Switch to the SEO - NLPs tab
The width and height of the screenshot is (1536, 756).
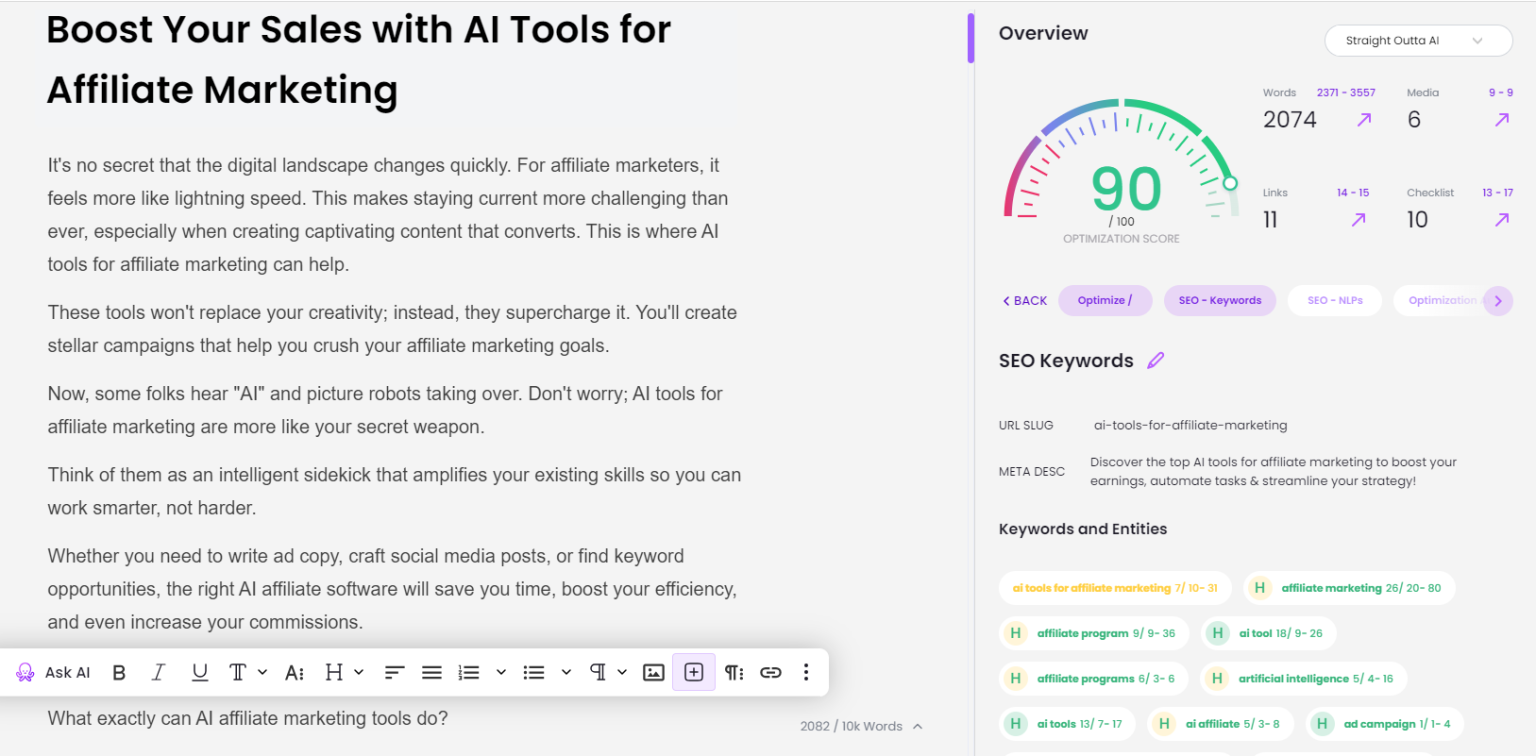(1335, 301)
